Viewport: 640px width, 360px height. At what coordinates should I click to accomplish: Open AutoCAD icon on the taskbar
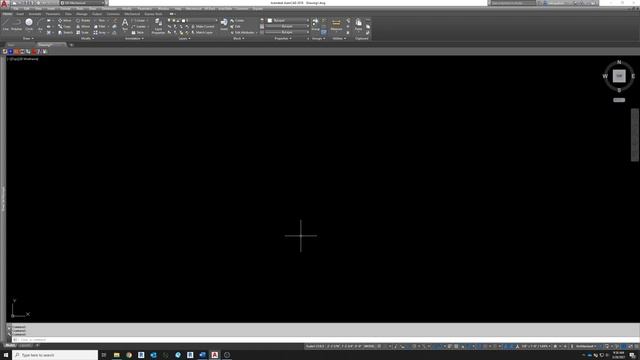(x=215, y=355)
